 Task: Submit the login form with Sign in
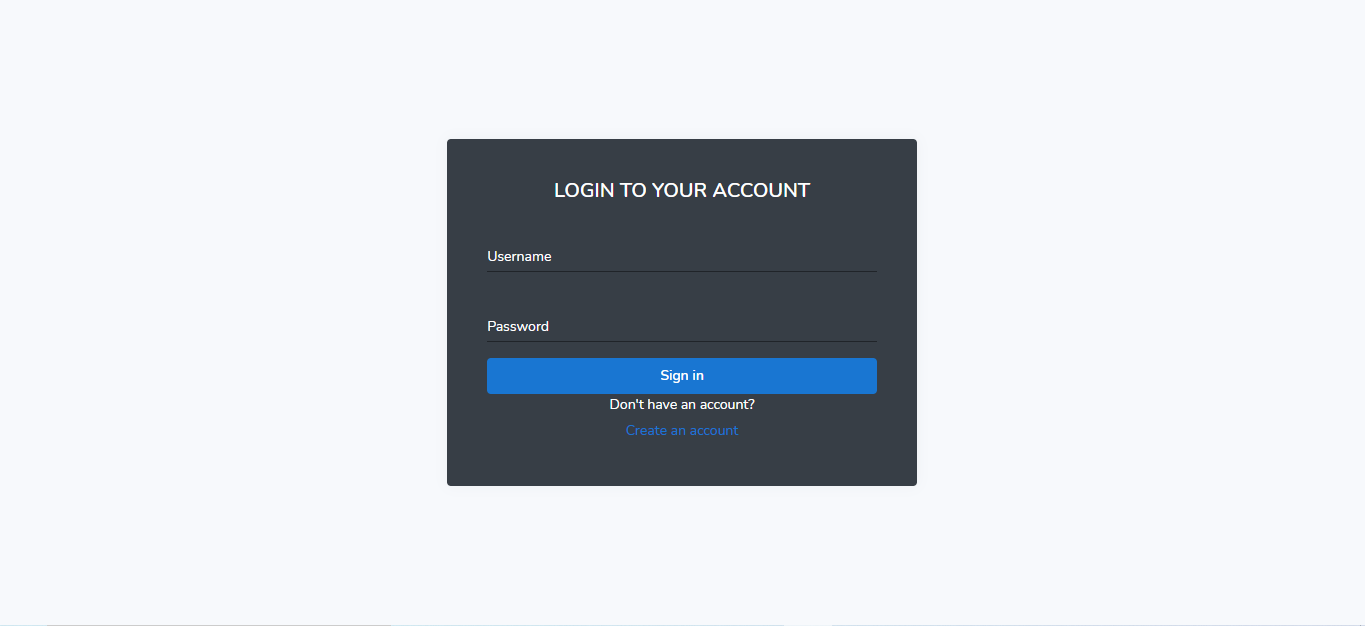tap(682, 376)
